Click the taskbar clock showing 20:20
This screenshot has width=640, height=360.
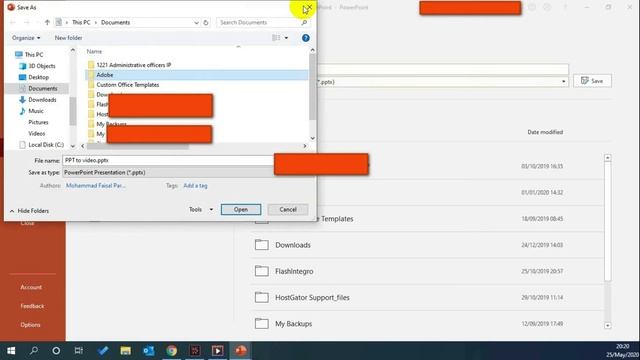(622, 347)
